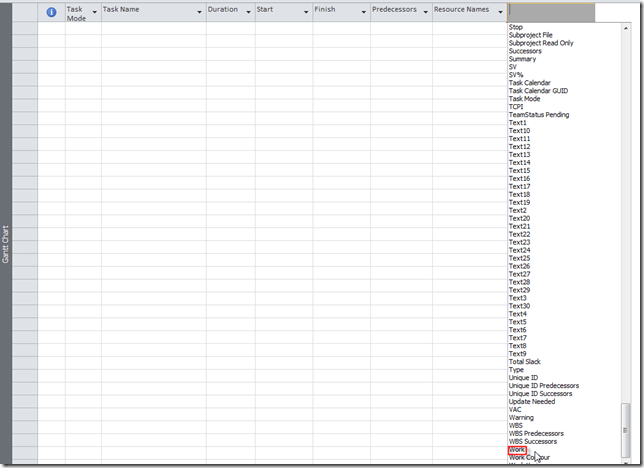Choose Total Slack in the field list
The height and width of the screenshot is (468, 644).
[524, 362]
